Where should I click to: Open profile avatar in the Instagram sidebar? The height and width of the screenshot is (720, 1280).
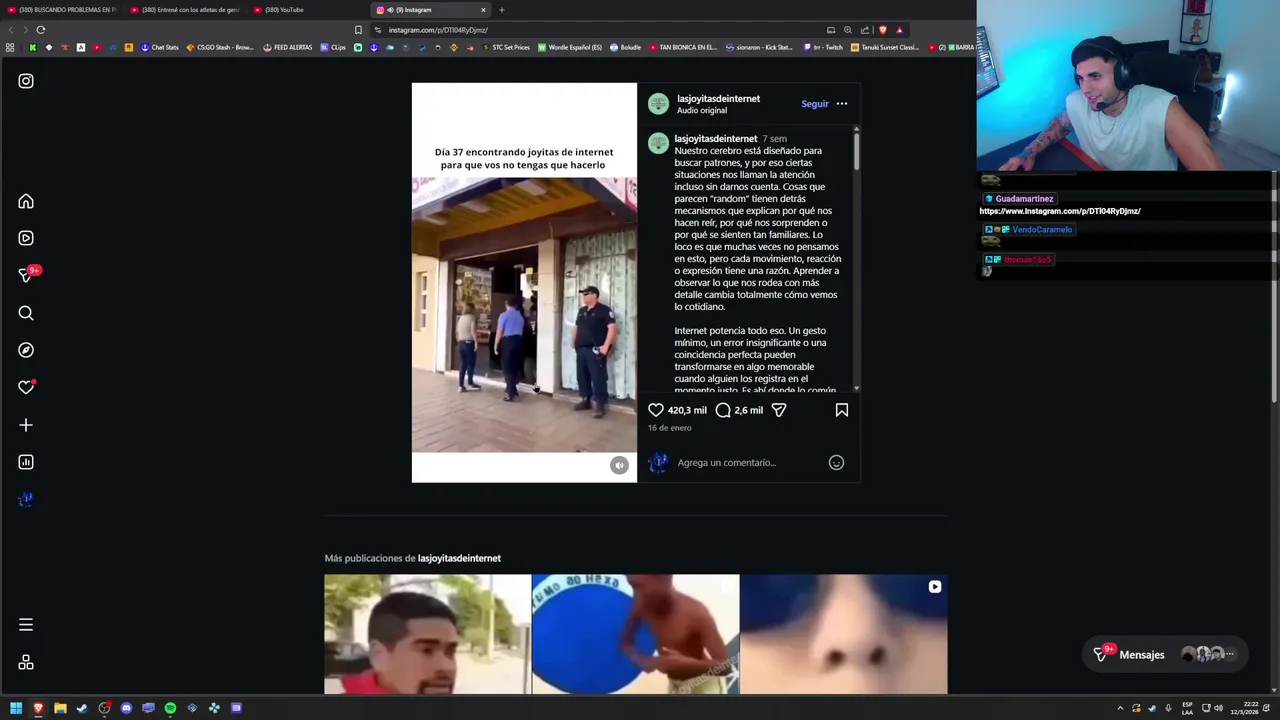pos(26,499)
